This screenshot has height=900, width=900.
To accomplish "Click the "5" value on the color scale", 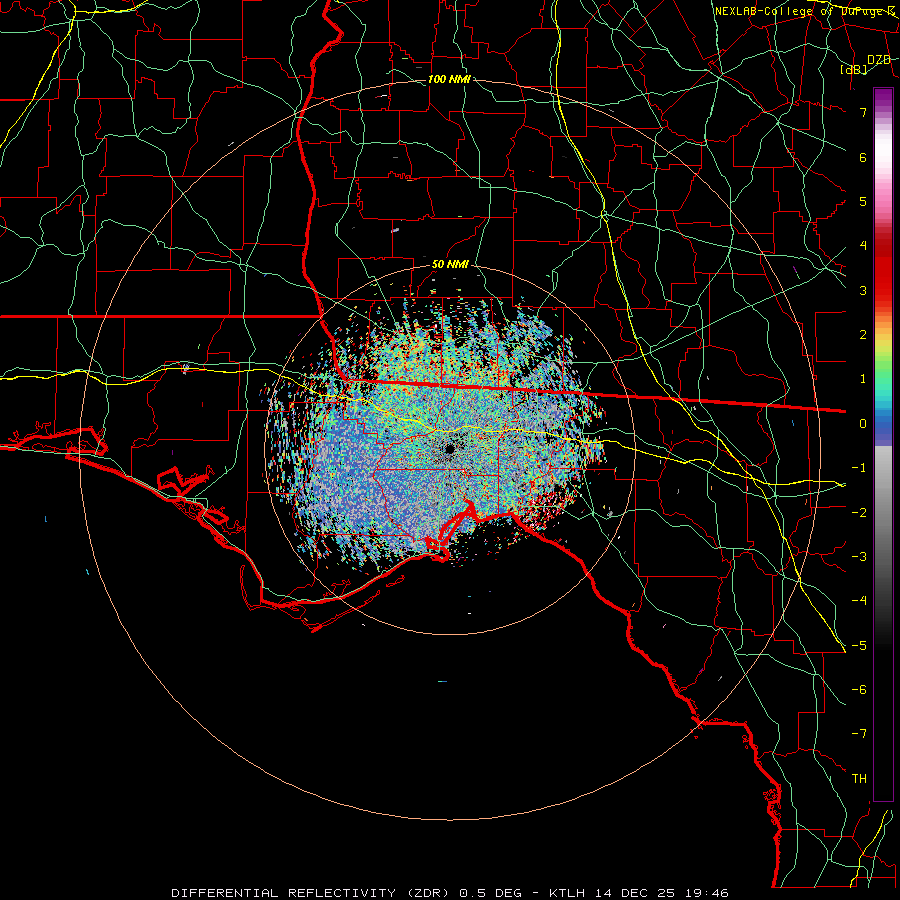I will (x=863, y=201).
